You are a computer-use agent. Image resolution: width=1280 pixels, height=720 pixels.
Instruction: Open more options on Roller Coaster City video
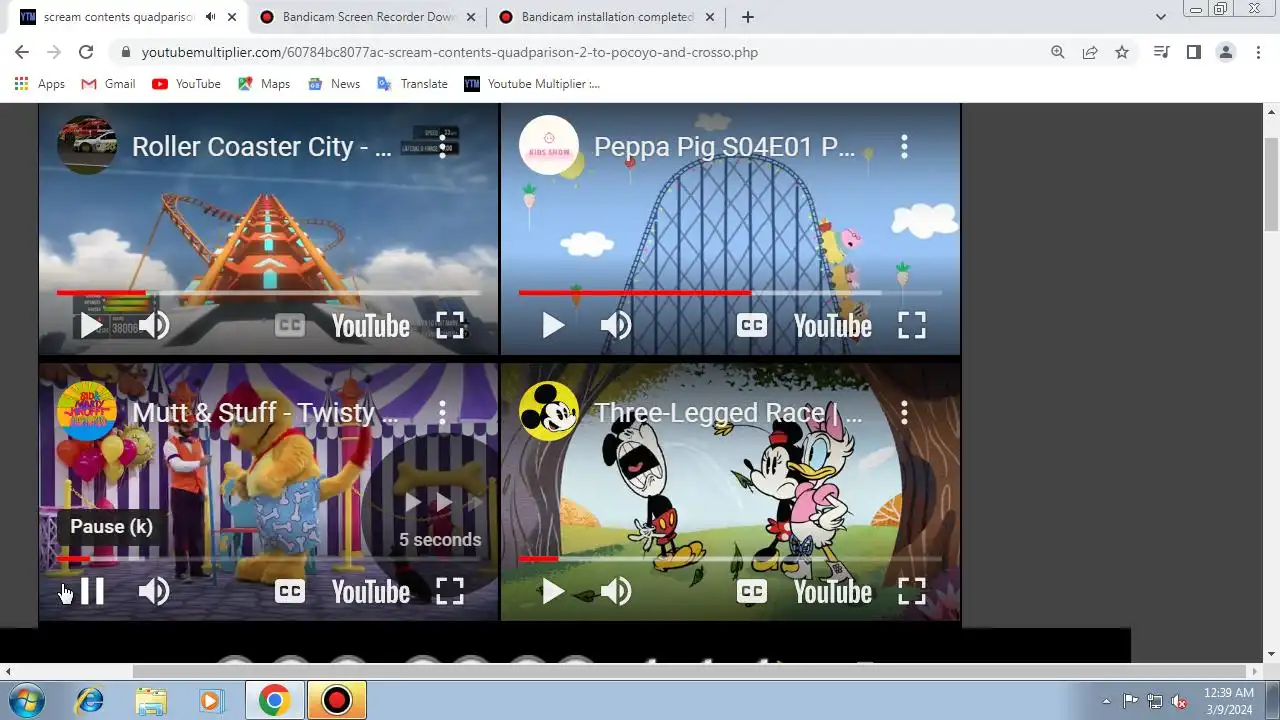pos(442,147)
